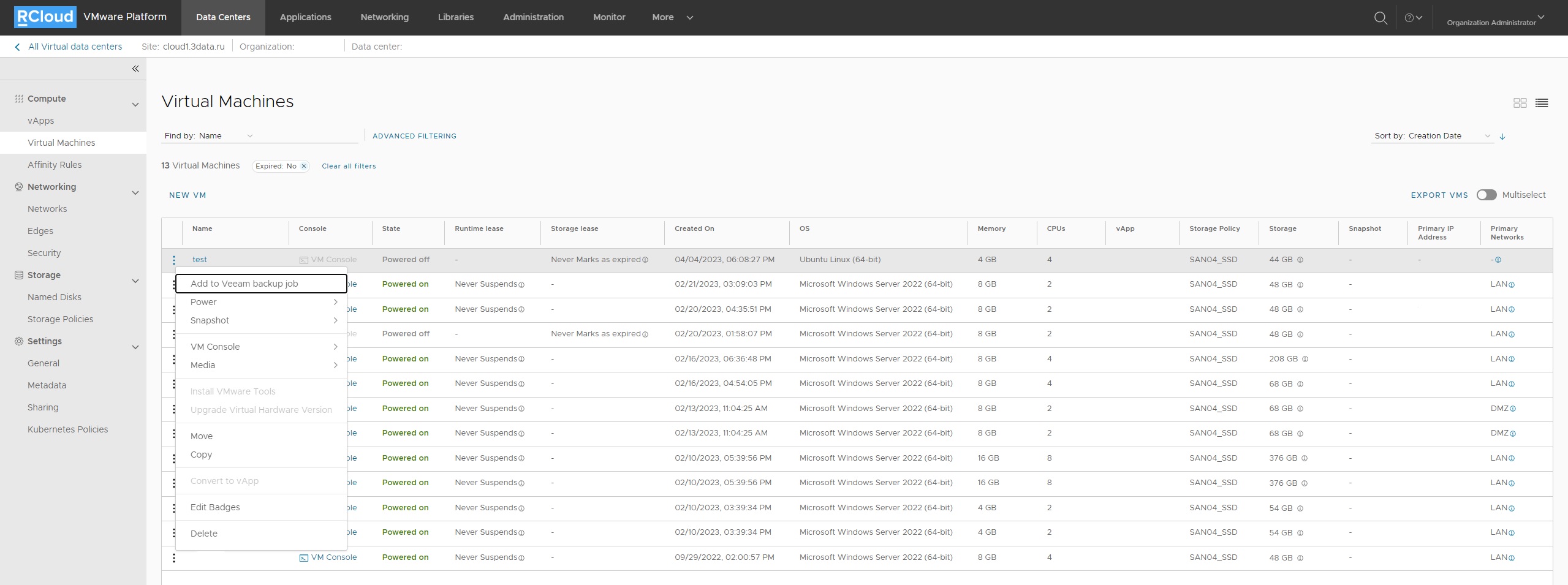Go to All Virtual data centers
The height and width of the screenshot is (585, 1568).
75,47
